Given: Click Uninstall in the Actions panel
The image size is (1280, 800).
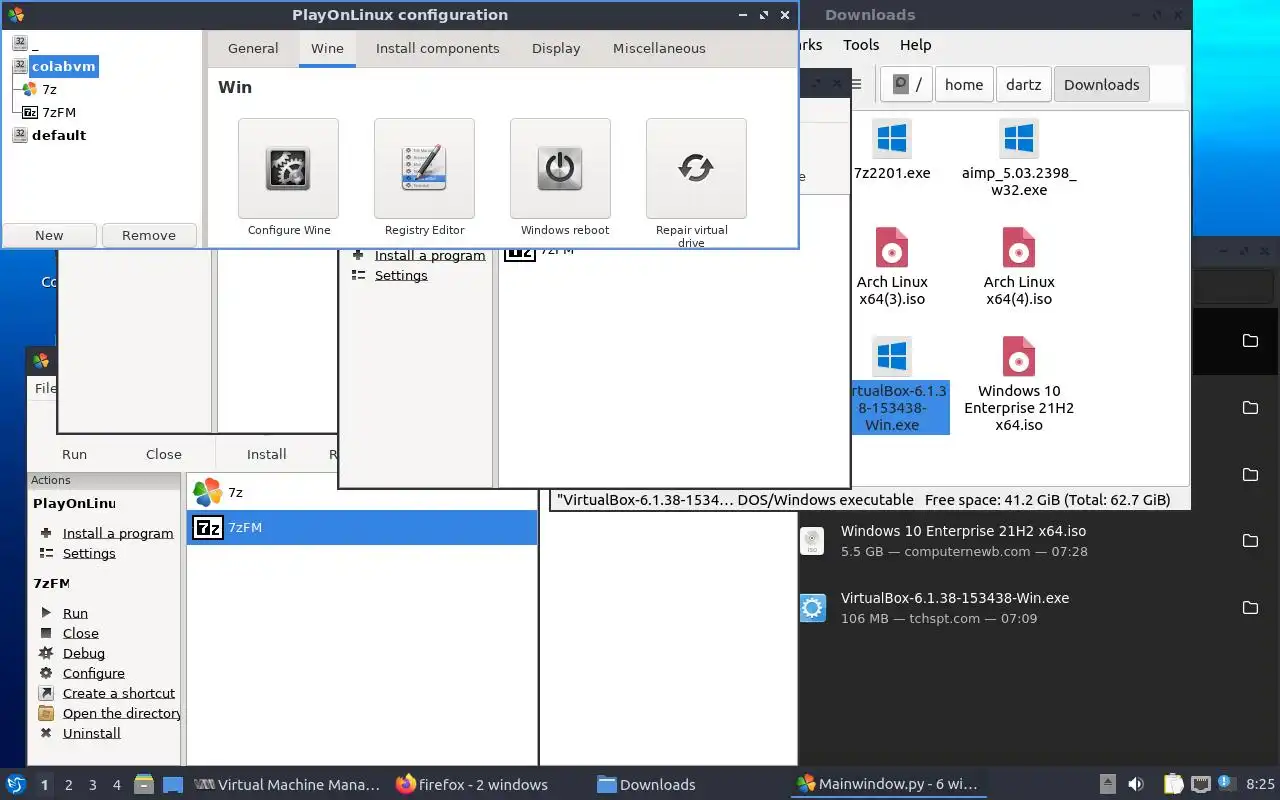Looking at the screenshot, I should coord(91,733).
